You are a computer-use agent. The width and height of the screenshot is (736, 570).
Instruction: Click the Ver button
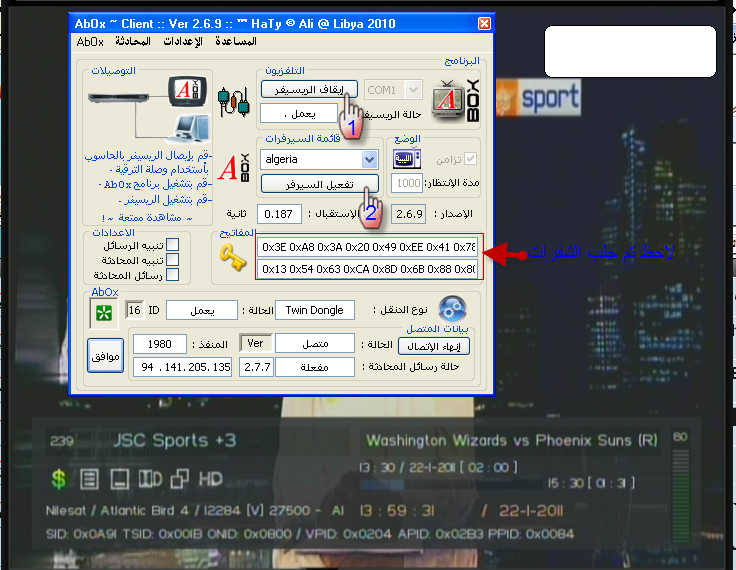[255, 343]
